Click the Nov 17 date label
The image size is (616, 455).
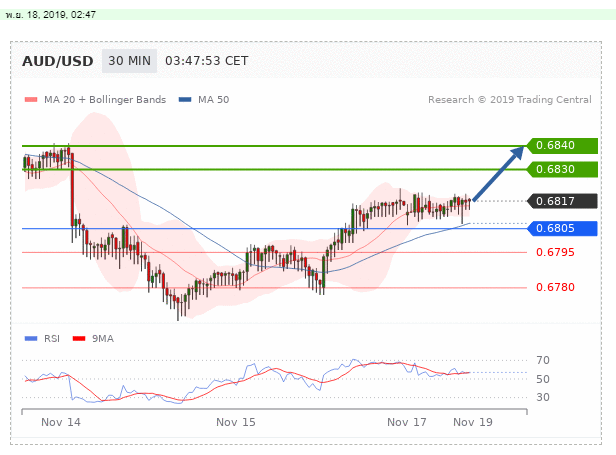[407, 422]
